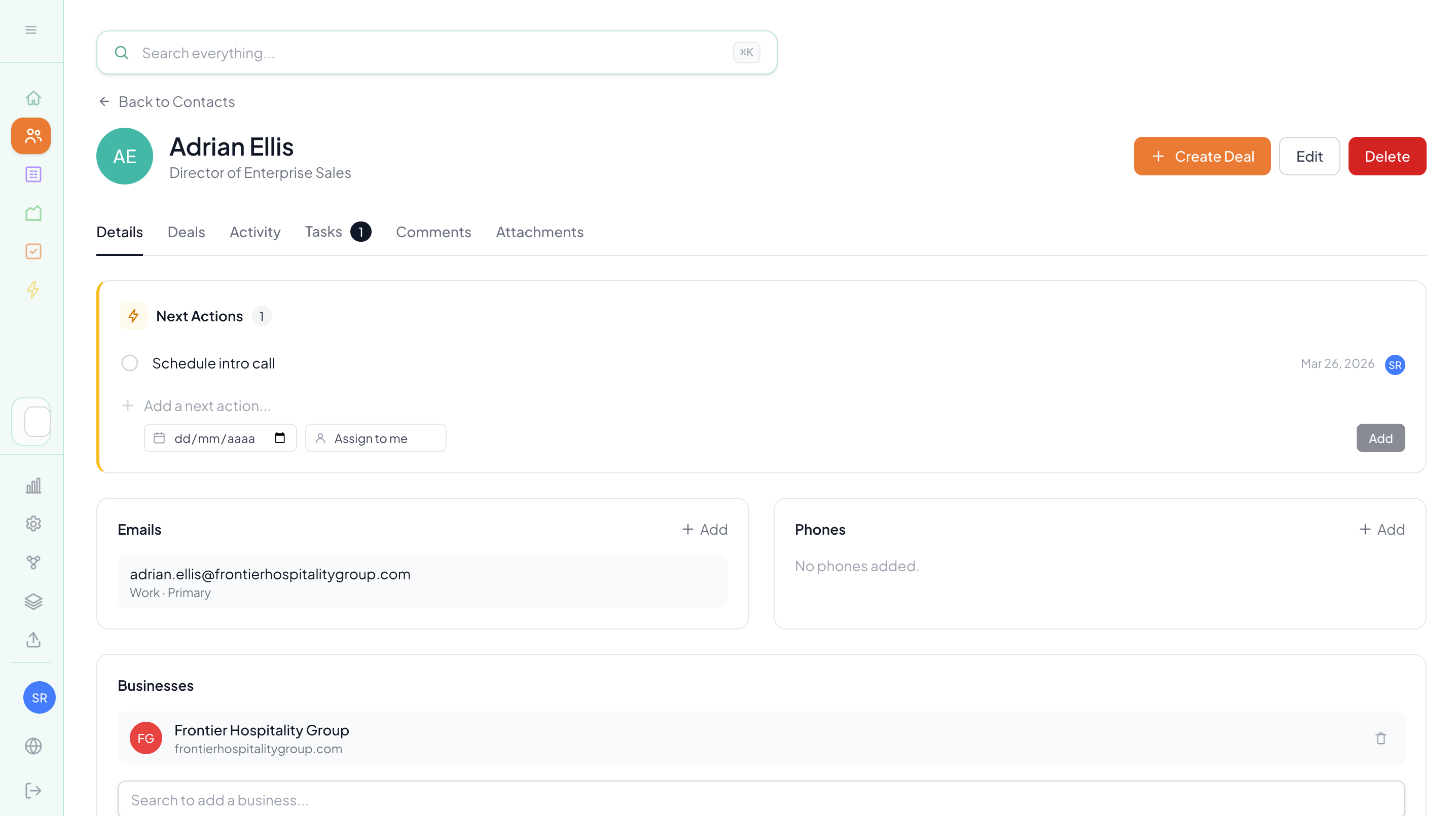
Task: Toggle the sidebar with the hamburger menu
Action: tap(30, 29)
